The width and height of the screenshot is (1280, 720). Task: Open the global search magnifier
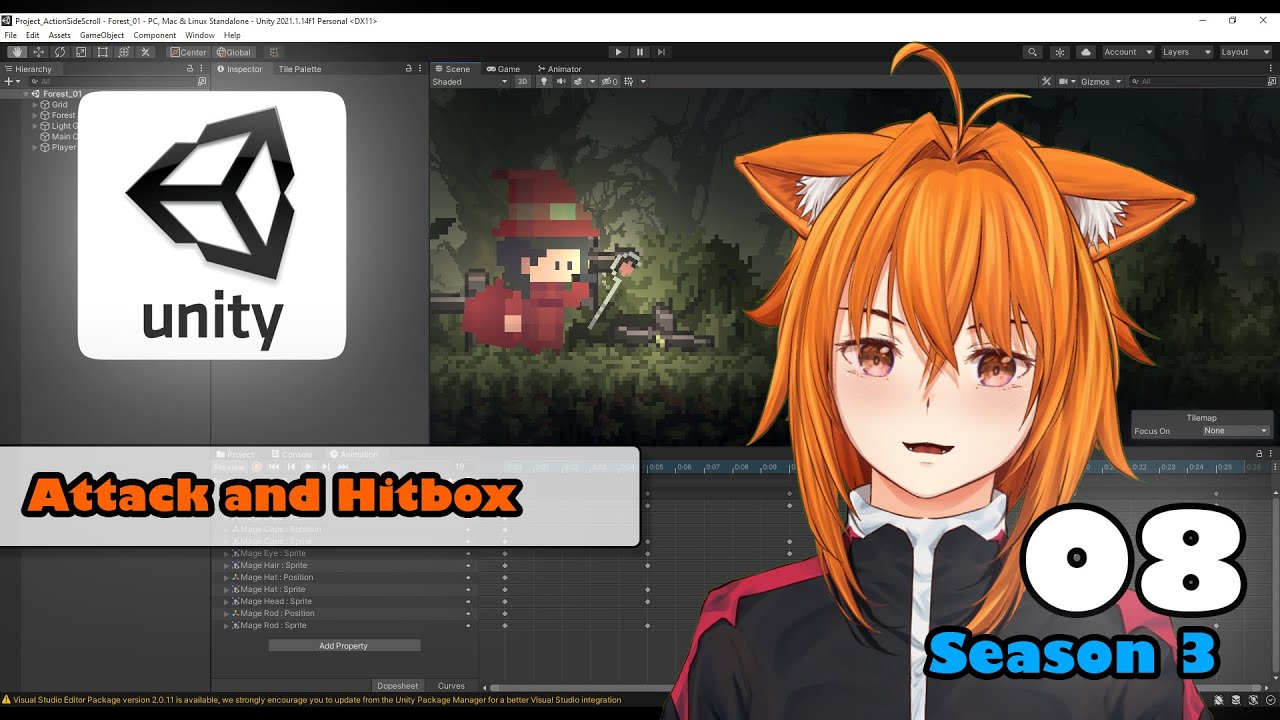click(x=1032, y=52)
